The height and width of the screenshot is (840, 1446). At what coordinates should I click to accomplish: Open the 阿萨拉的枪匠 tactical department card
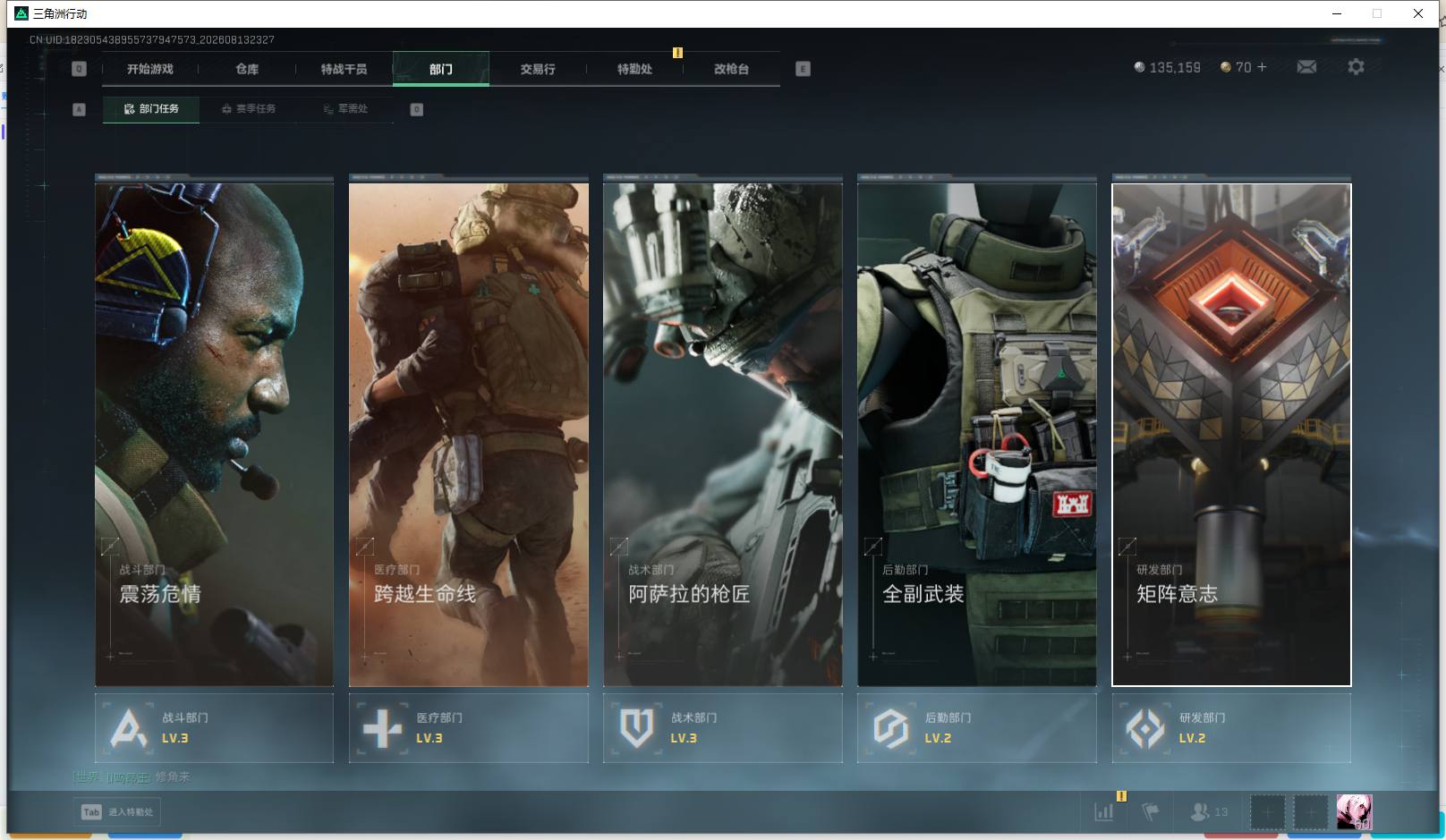(x=723, y=435)
